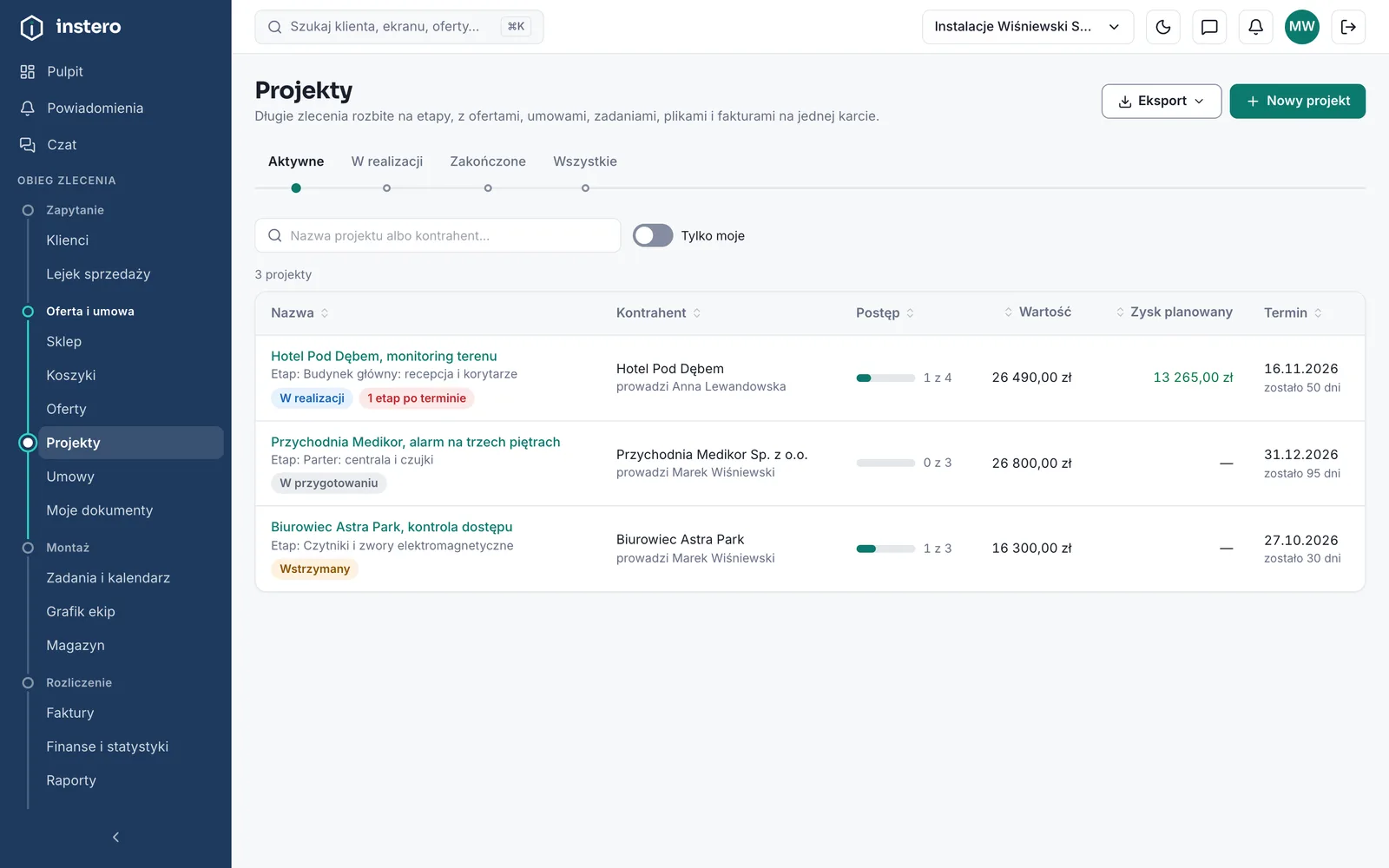
Task: Click the 1 etap po terminie badge
Action: coord(417,398)
